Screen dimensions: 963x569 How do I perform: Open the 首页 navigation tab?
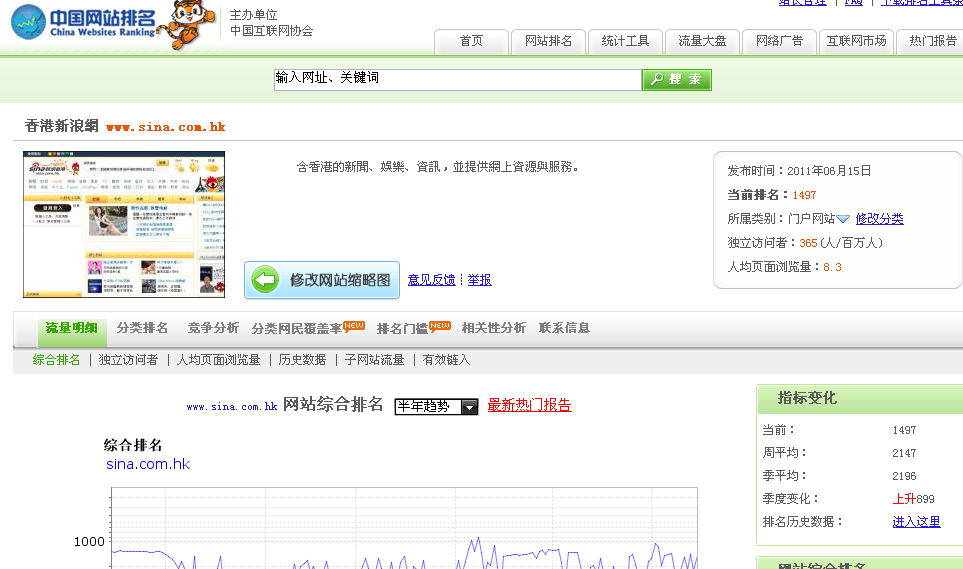471,42
